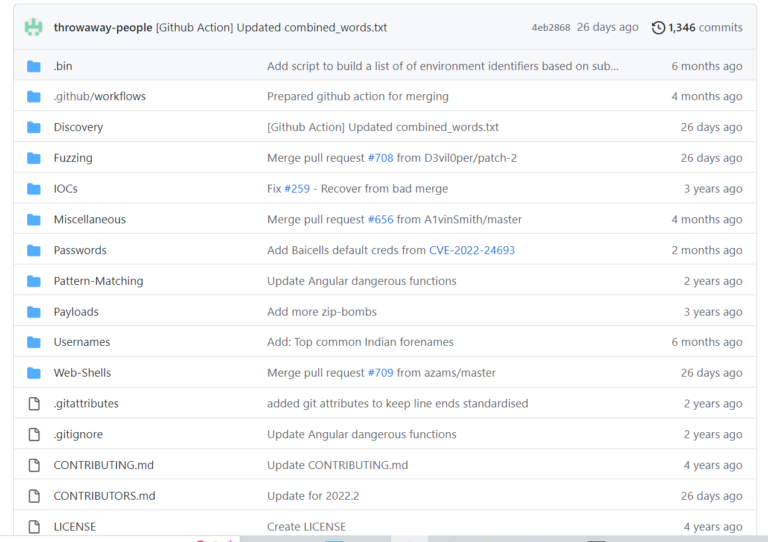
Task: Open the CONTRIBUTING.md file
Action: coord(103,465)
